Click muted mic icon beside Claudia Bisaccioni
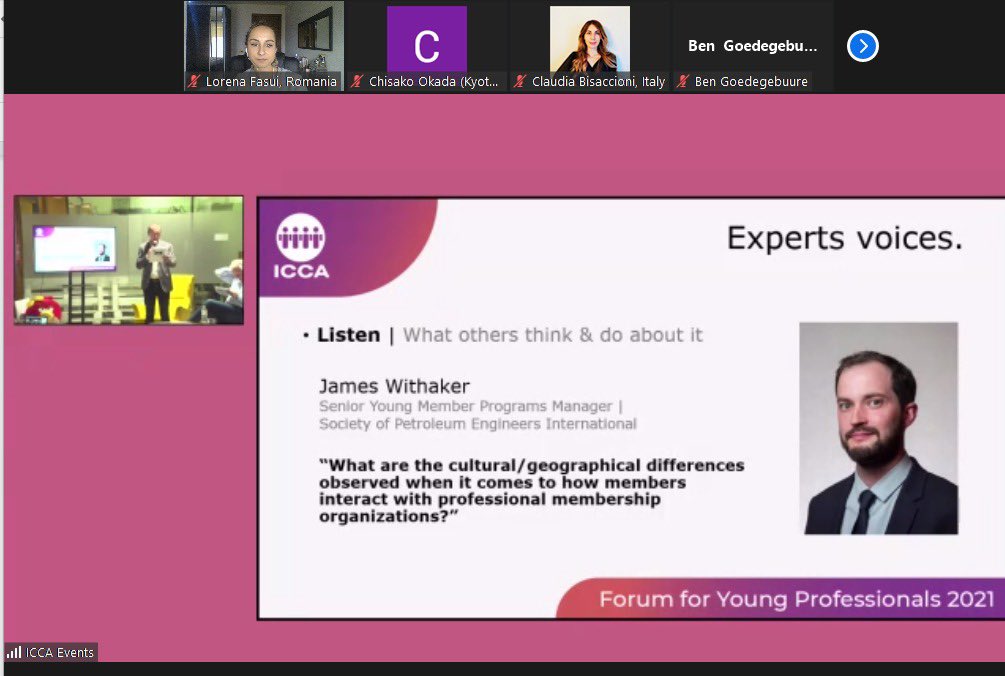 [520, 81]
